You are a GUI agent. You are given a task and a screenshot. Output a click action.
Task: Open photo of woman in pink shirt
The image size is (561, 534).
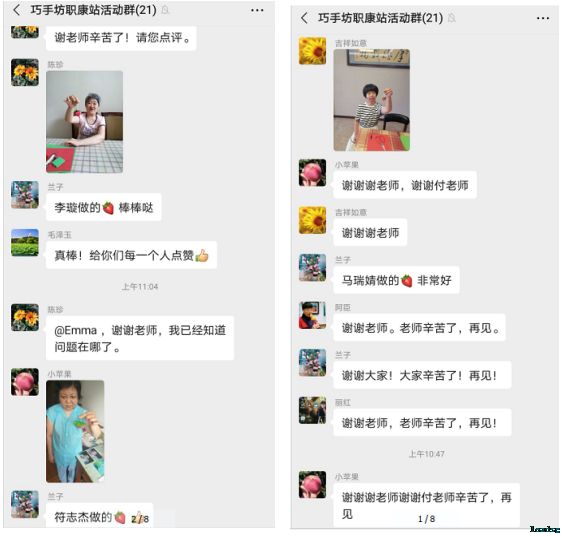pos(84,122)
